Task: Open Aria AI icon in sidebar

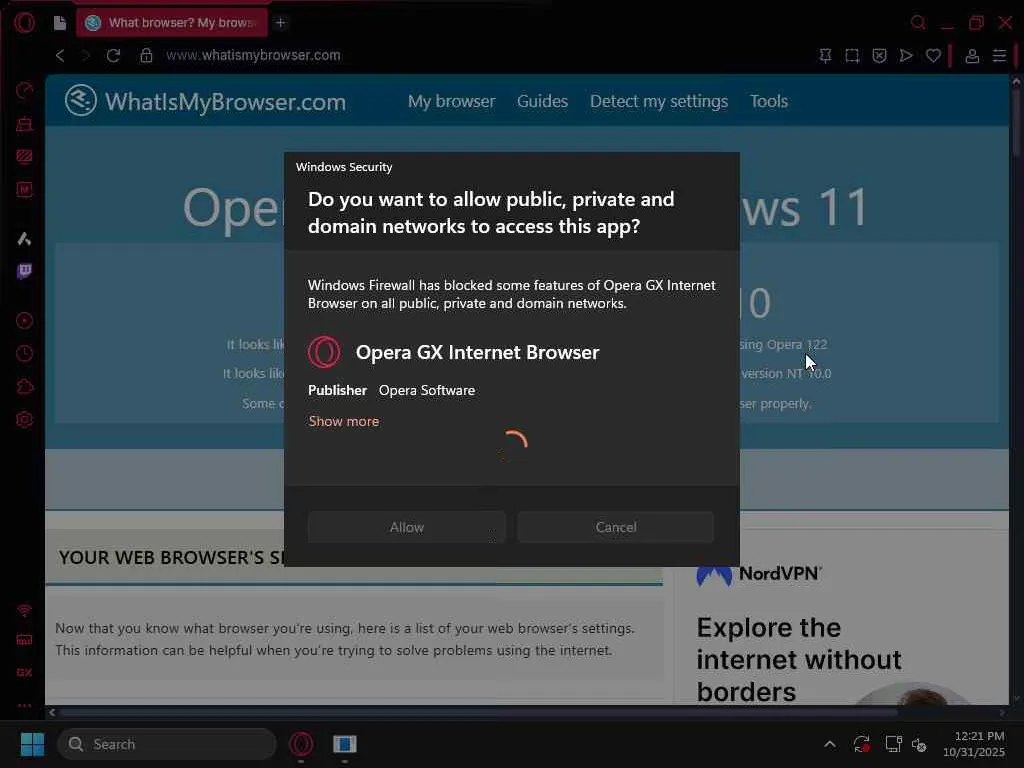Action: tap(24, 239)
